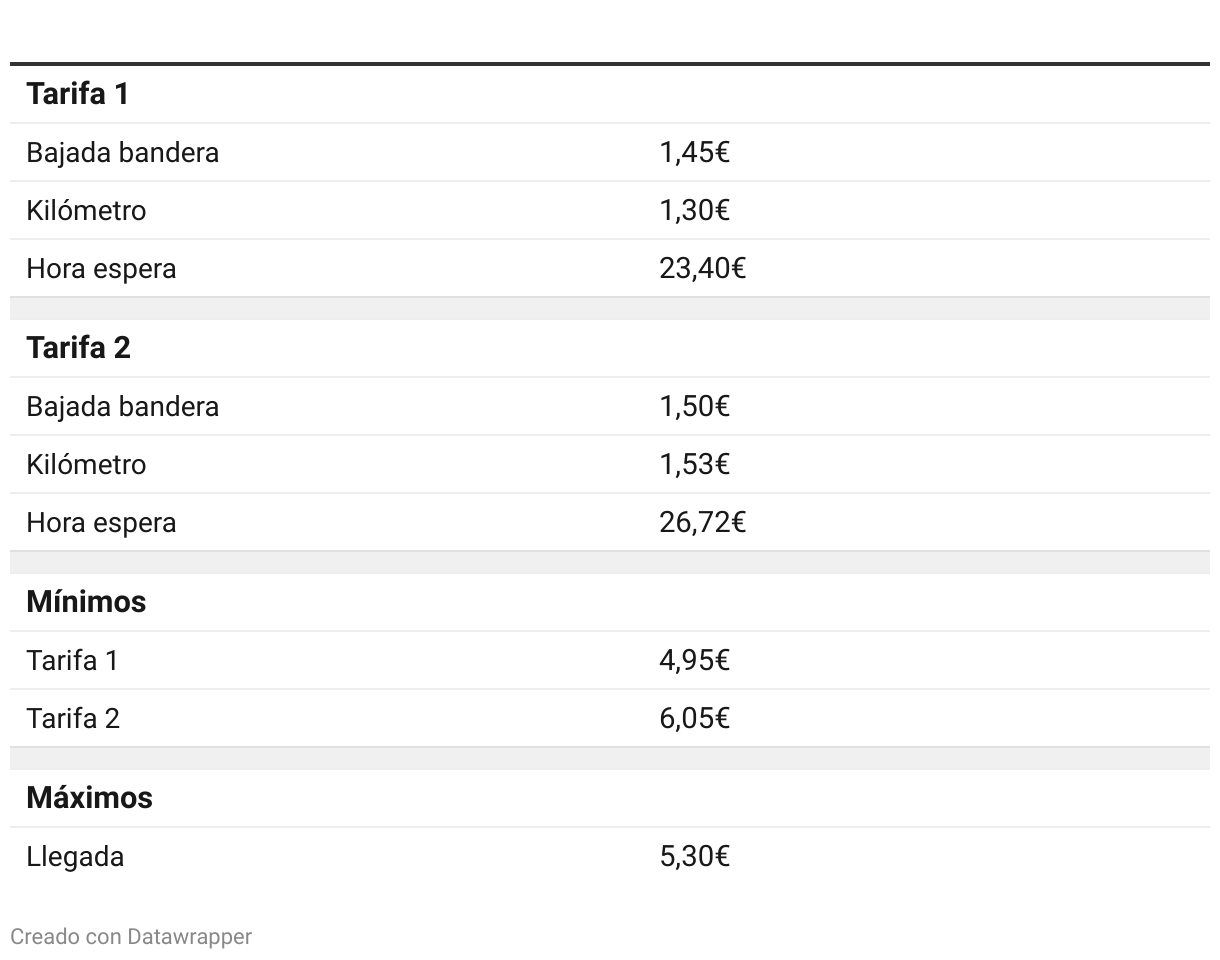
Task: Click the Bajada bandera label beside 1,45€
Action: [x=122, y=153]
